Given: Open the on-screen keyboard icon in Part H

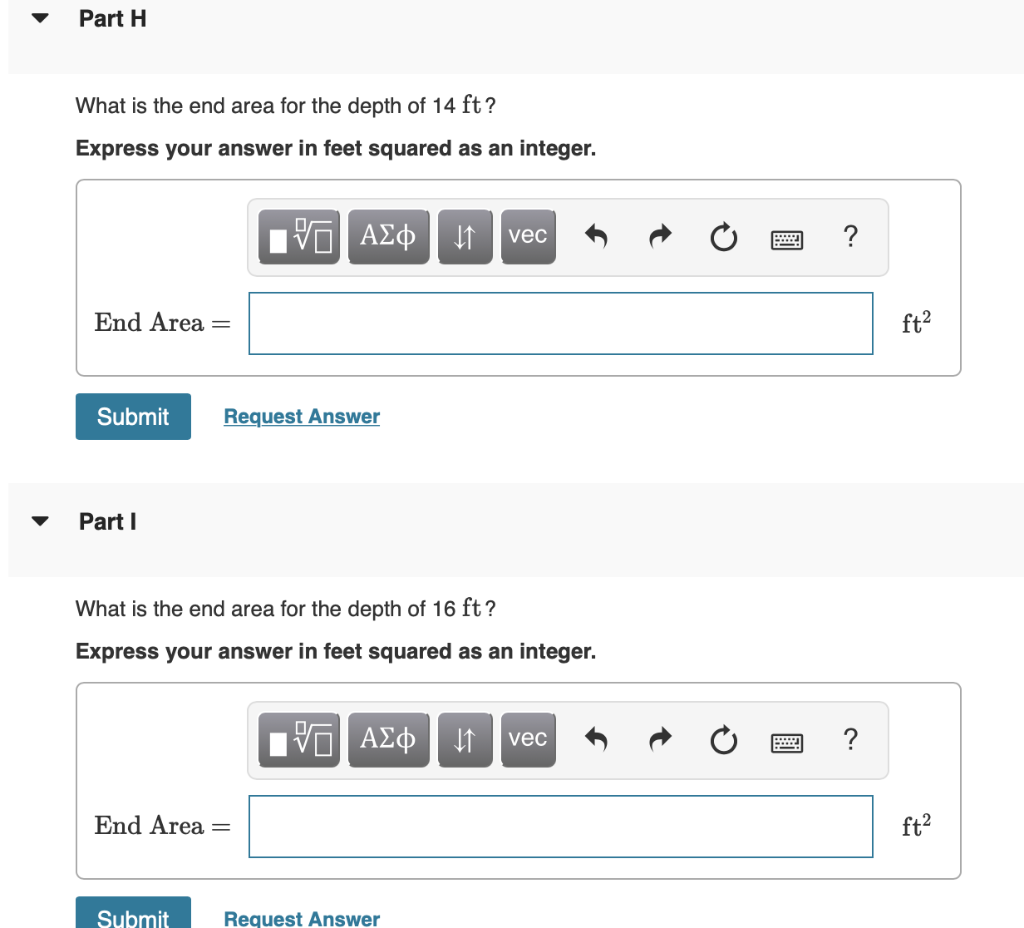Looking at the screenshot, I should coord(787,238).
